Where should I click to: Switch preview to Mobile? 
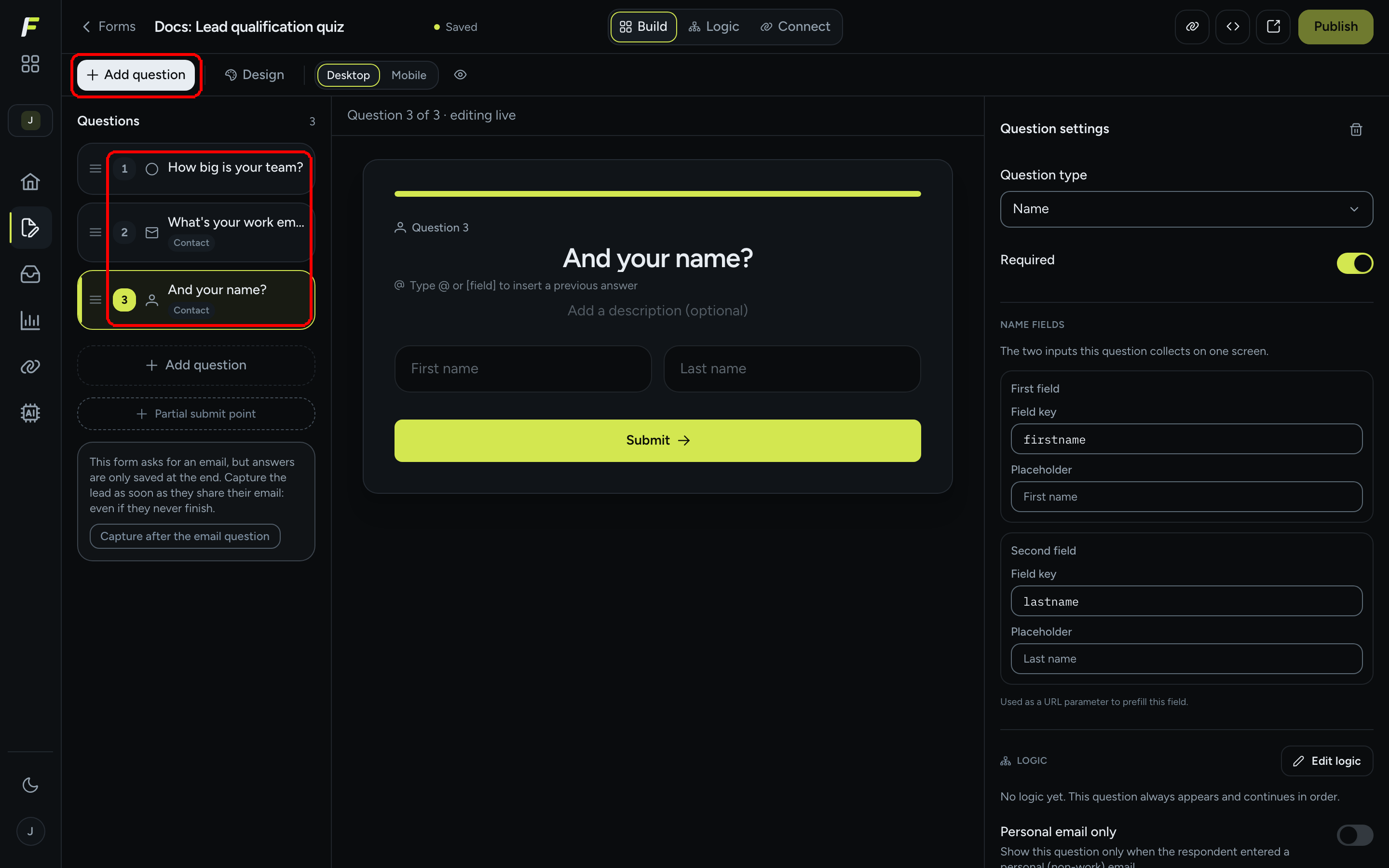click(x=409, y=75)
